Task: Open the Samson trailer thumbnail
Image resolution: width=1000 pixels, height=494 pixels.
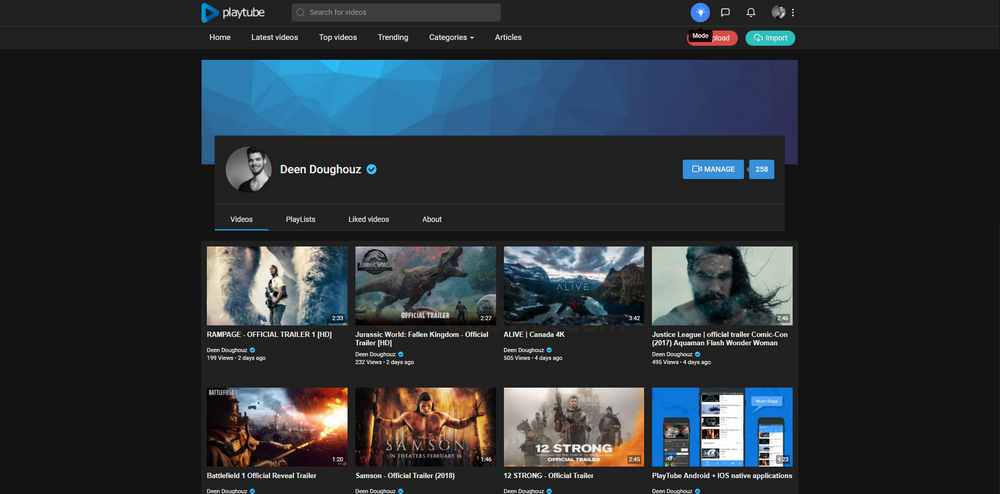Action: pos(425,427)
